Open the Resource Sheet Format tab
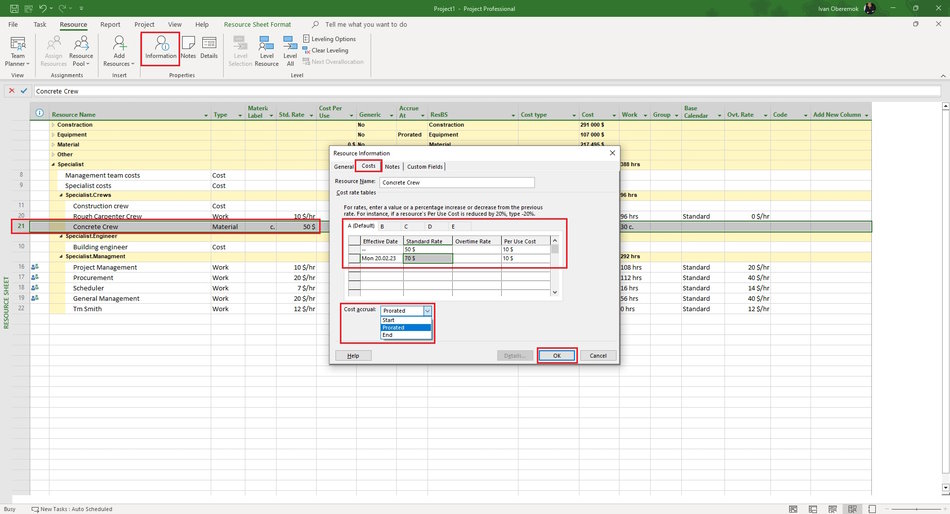950x514 pixels. (257, 24)
